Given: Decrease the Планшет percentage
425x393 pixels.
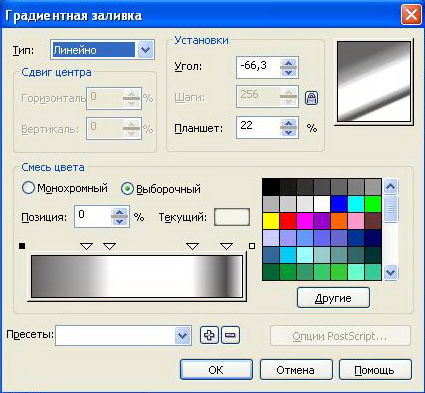Looking at the screenshot, I should click(x=288, y=132).
